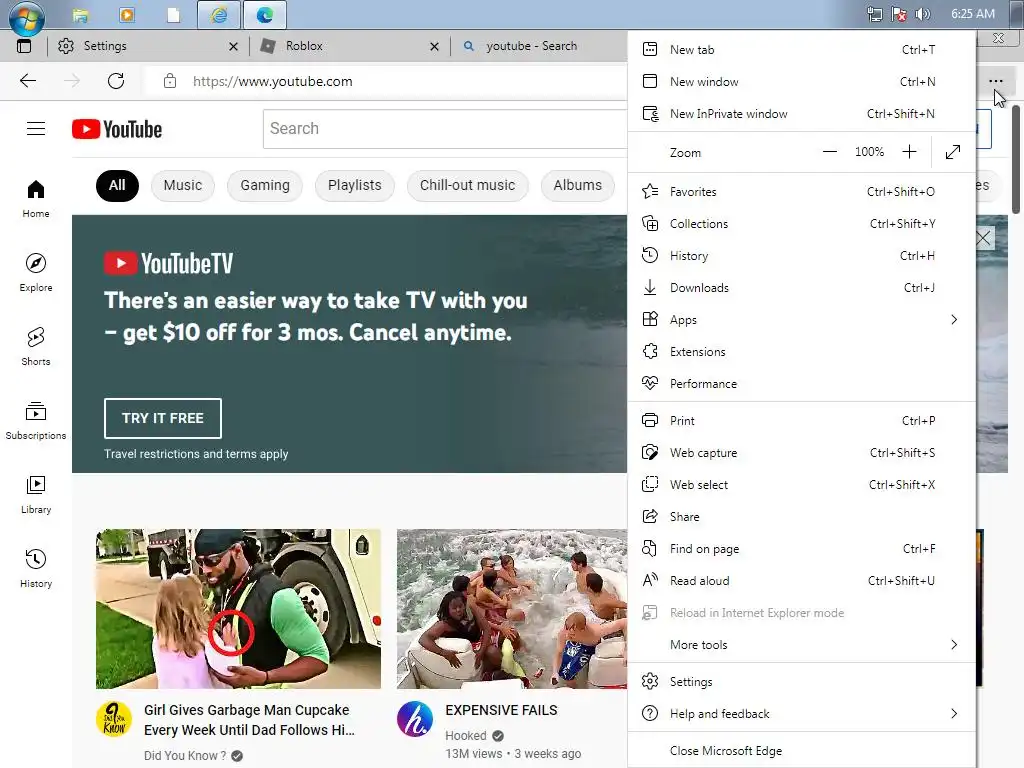This screenshot has width=1024, height=768.
Task: Go to Home in YouTube sidebar
Action: (x=36, y=199)
